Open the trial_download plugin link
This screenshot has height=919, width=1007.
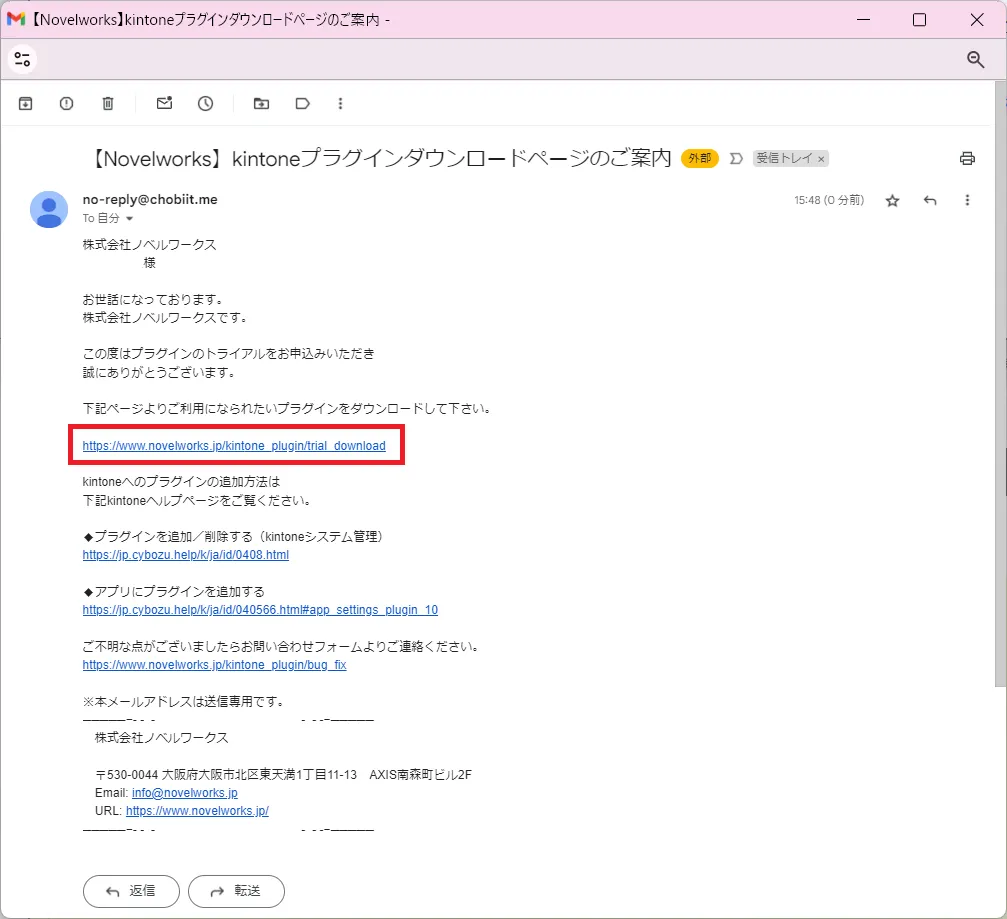pos(234,446)
